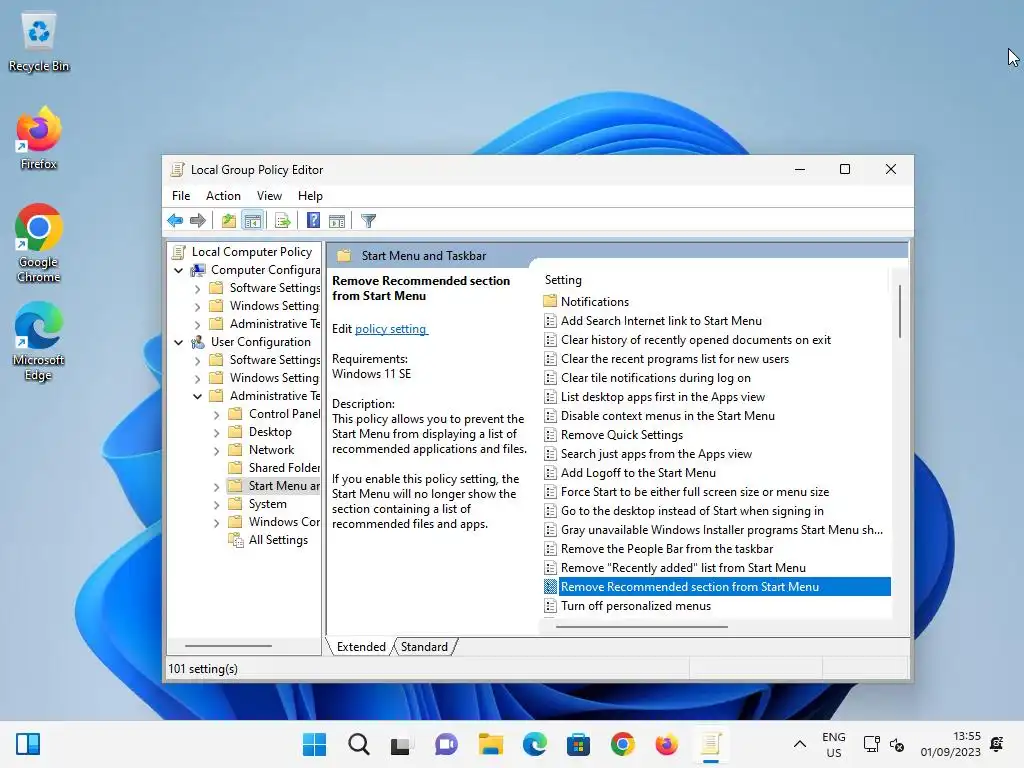Select Go to the desktop instead of Start

[692, 510]
